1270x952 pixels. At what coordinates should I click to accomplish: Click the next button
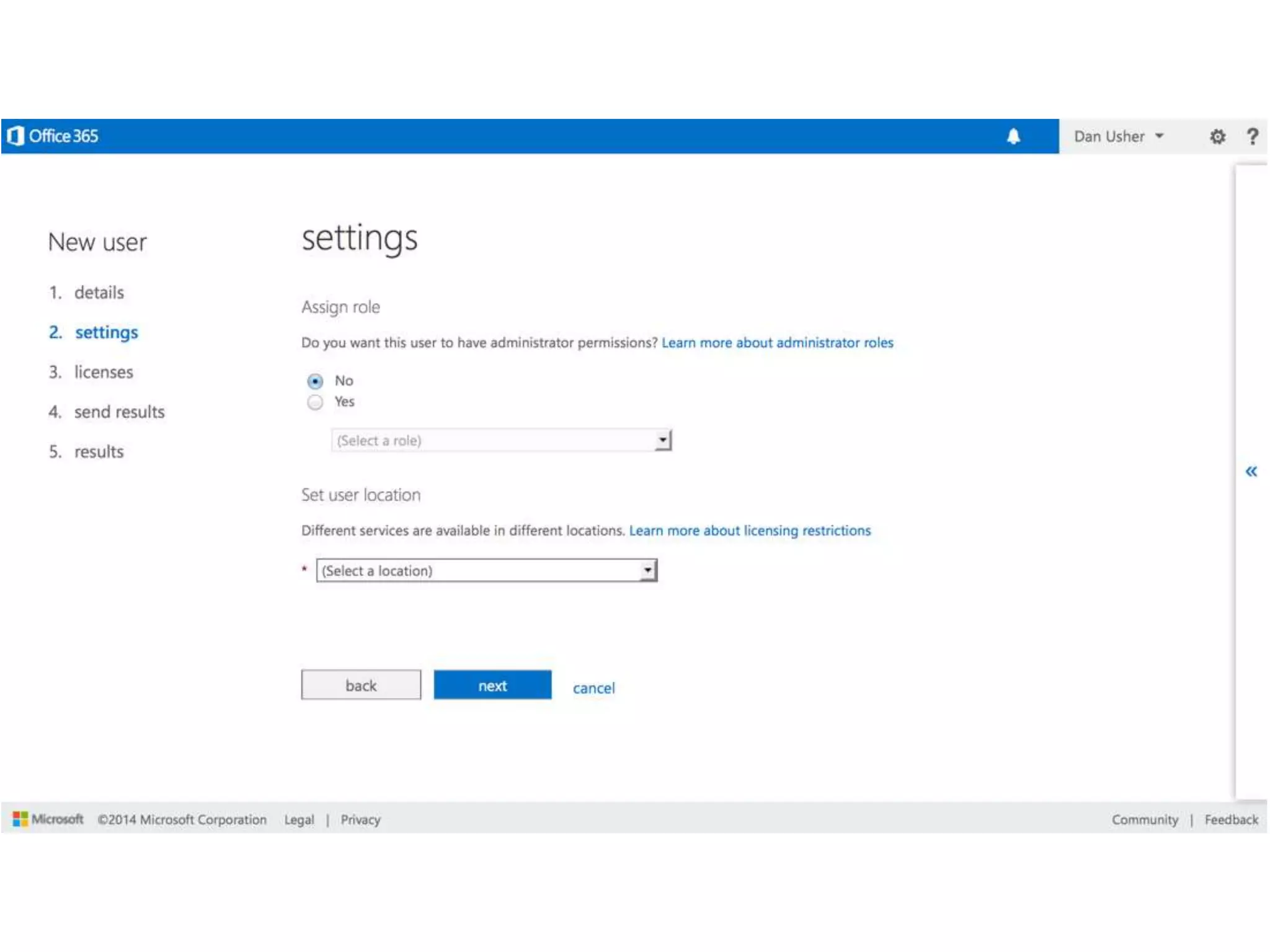point(492,685)
